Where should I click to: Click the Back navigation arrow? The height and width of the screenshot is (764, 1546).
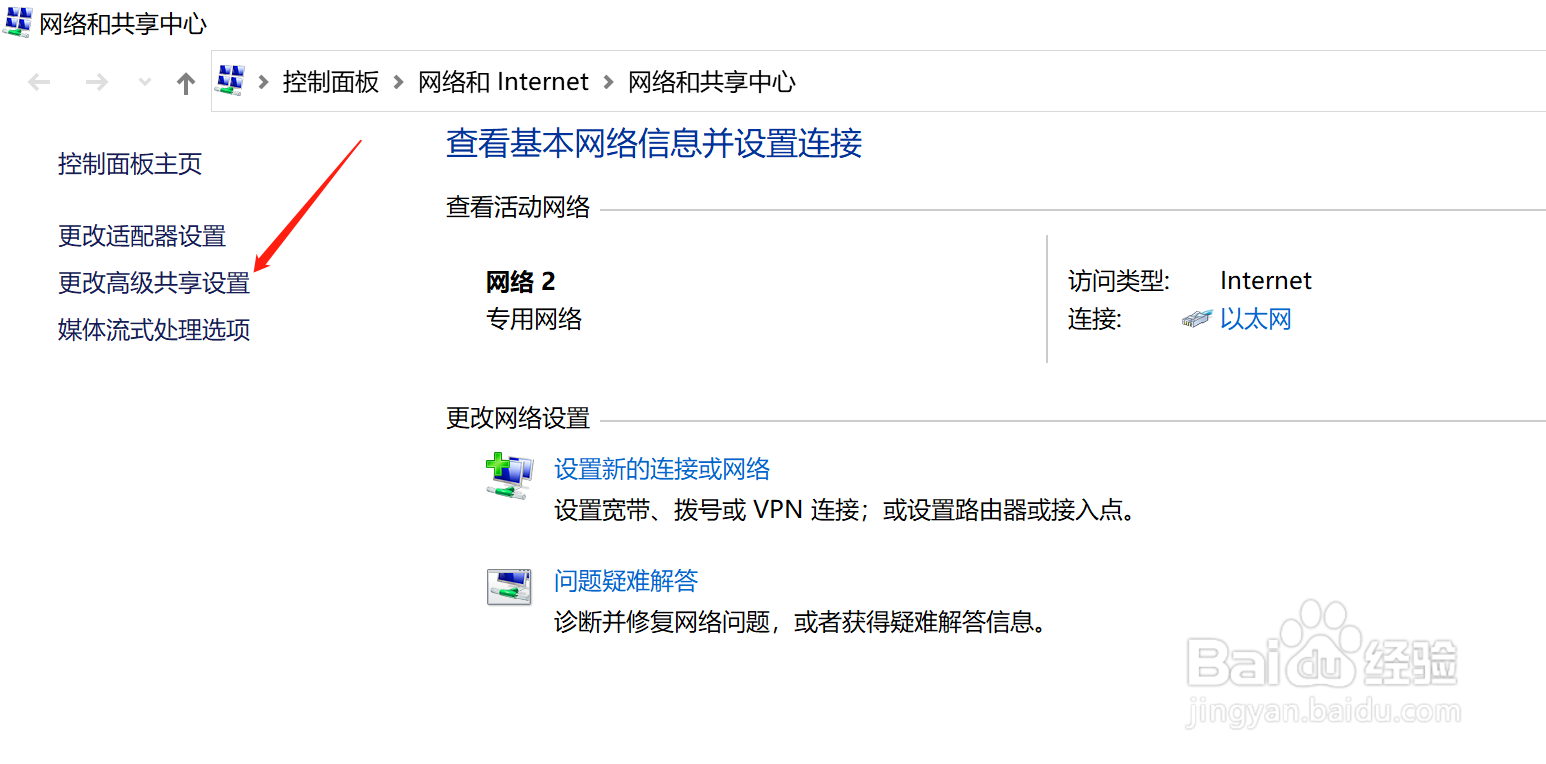[39, 82]
